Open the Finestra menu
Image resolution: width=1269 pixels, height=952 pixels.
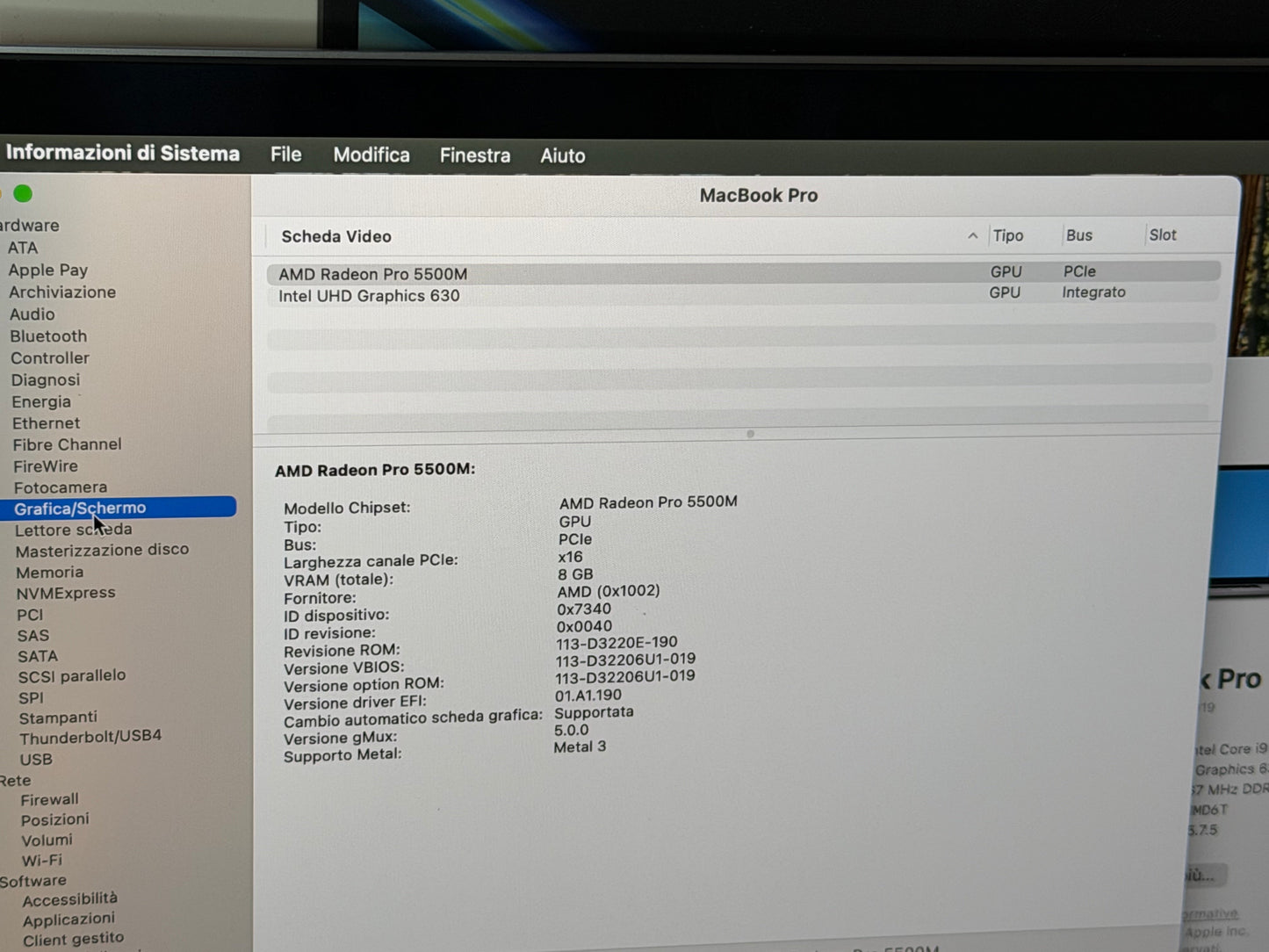[475, 155]
